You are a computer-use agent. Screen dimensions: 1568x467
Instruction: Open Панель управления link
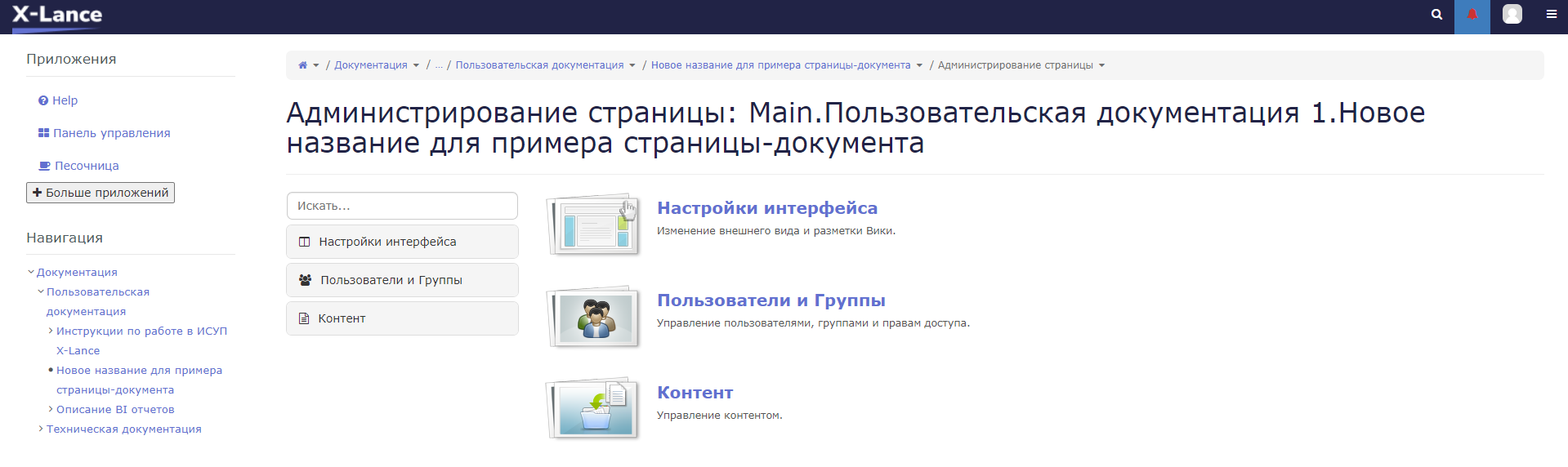(x=112, y=133)
